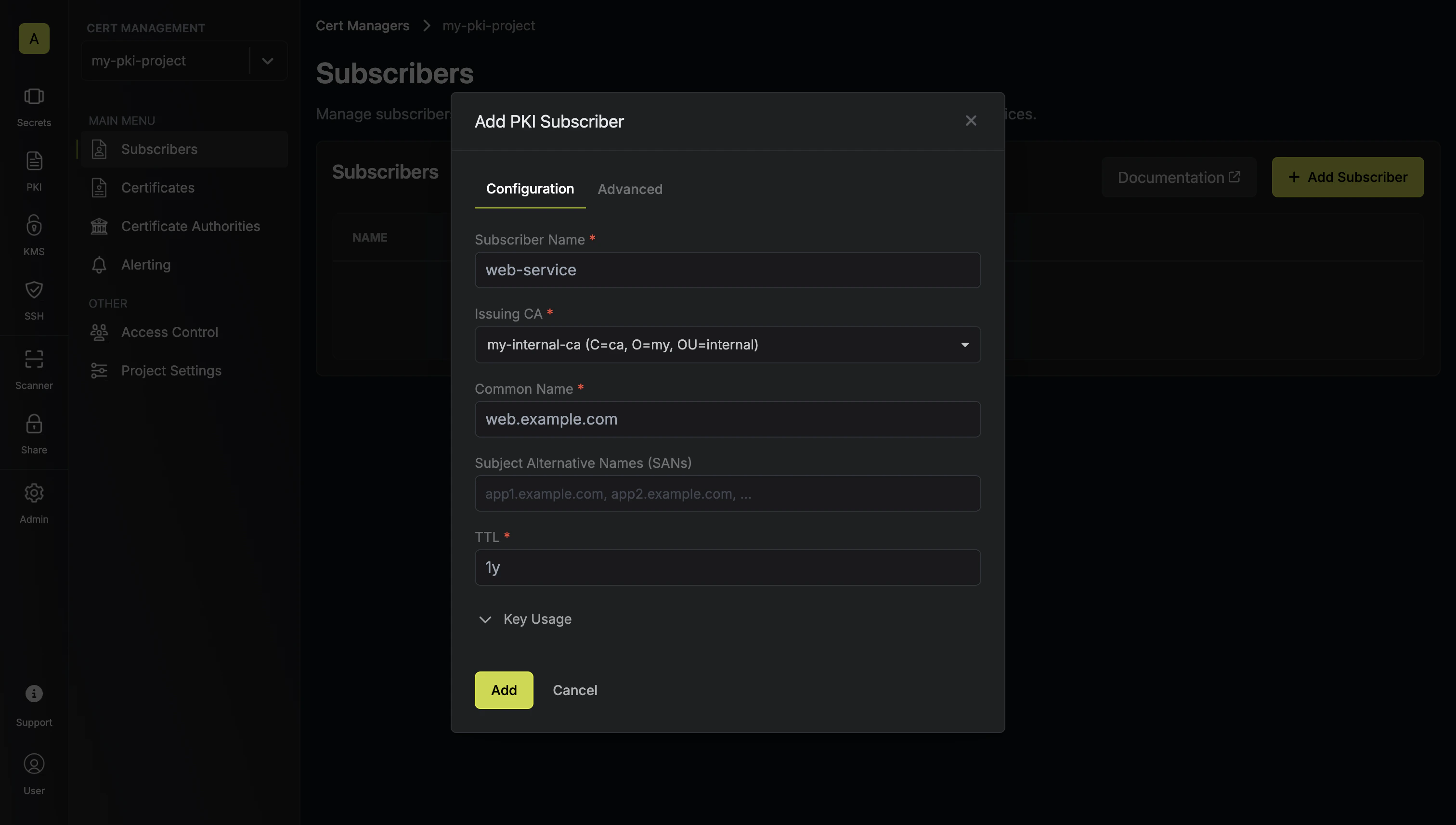This screenshot has height=825, width=1456.
Task: Switch to the Configuration tab
Action: click(x=530, y=189)
